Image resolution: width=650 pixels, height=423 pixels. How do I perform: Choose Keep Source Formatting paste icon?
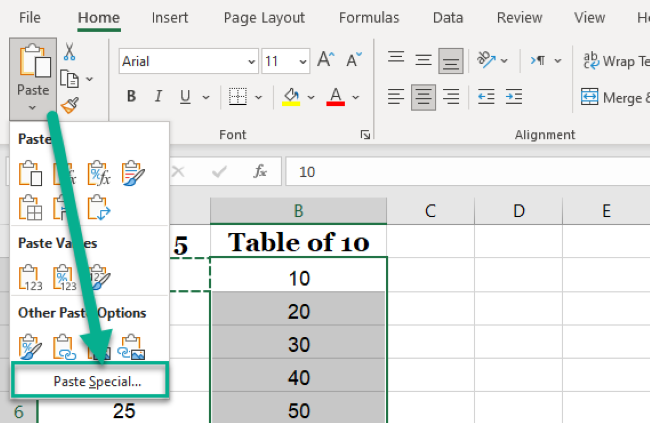coord(131,173)
